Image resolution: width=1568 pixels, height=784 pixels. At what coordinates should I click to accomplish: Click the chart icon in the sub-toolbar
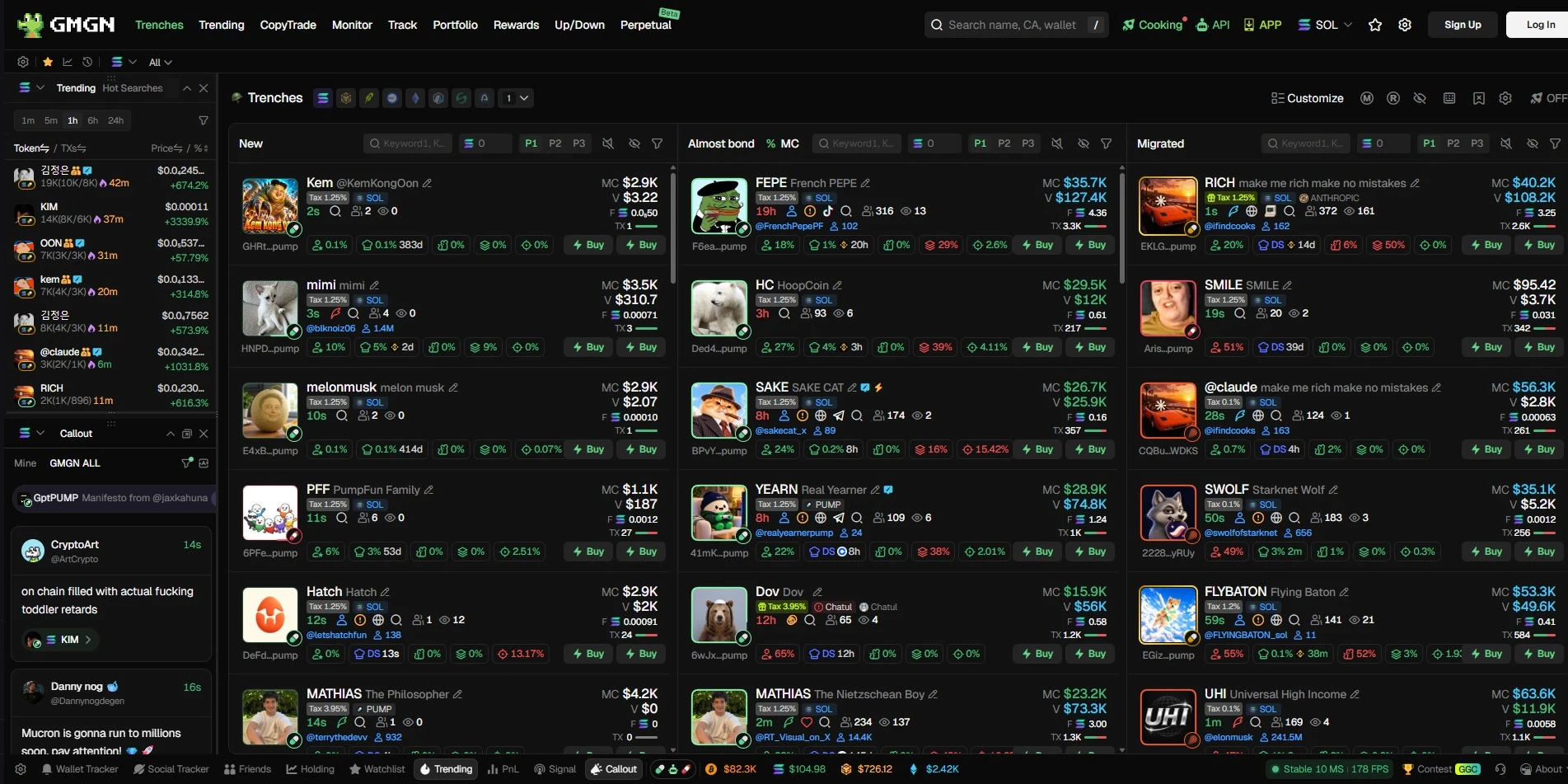(68, 62)
